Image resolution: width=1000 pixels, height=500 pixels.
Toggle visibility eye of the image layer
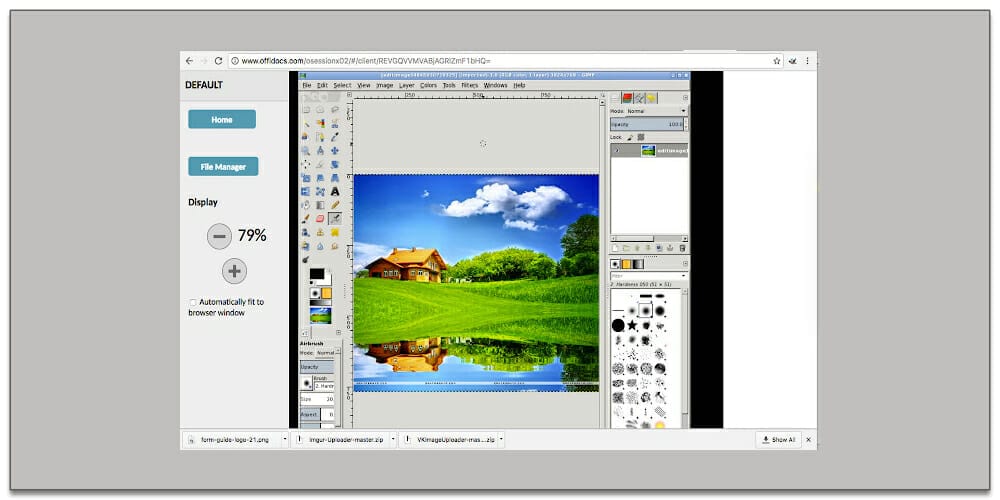(x=617, y=151)
